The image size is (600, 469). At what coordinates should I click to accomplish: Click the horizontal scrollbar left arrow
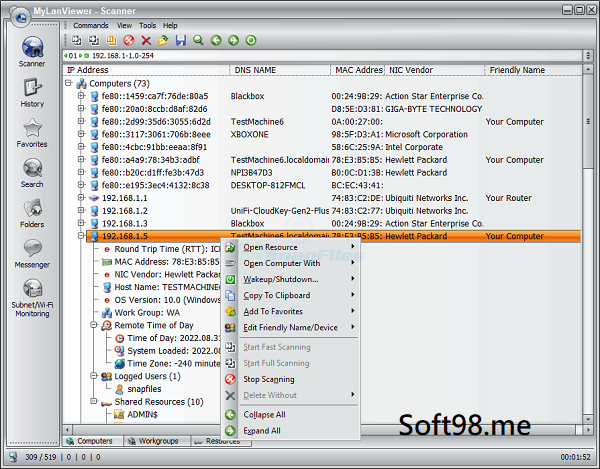pyautogui.click(x=67, y=430)
